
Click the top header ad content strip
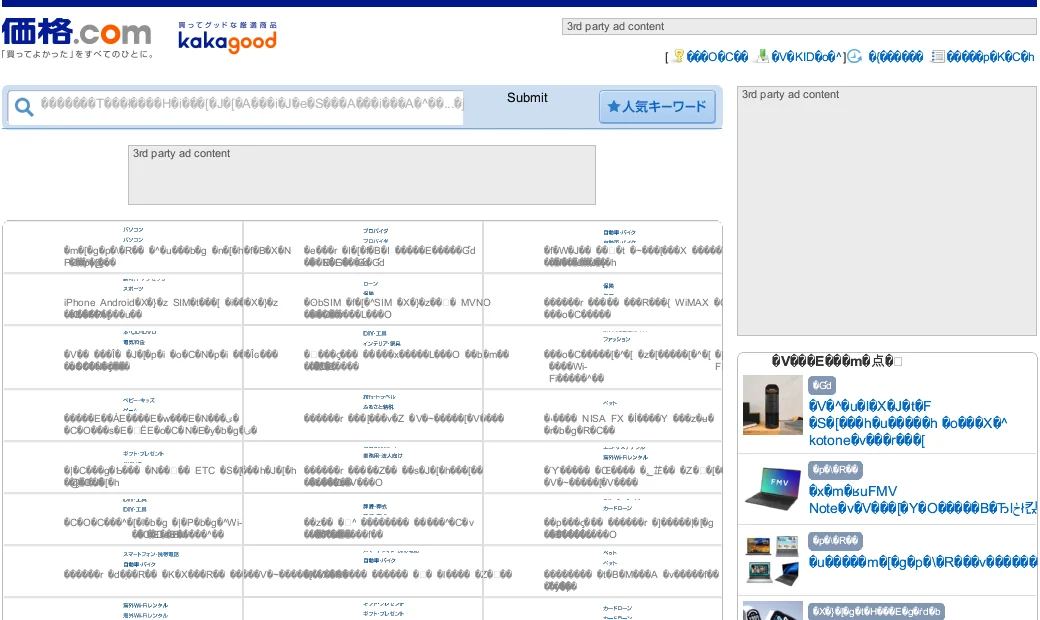[x=799, y=27]
